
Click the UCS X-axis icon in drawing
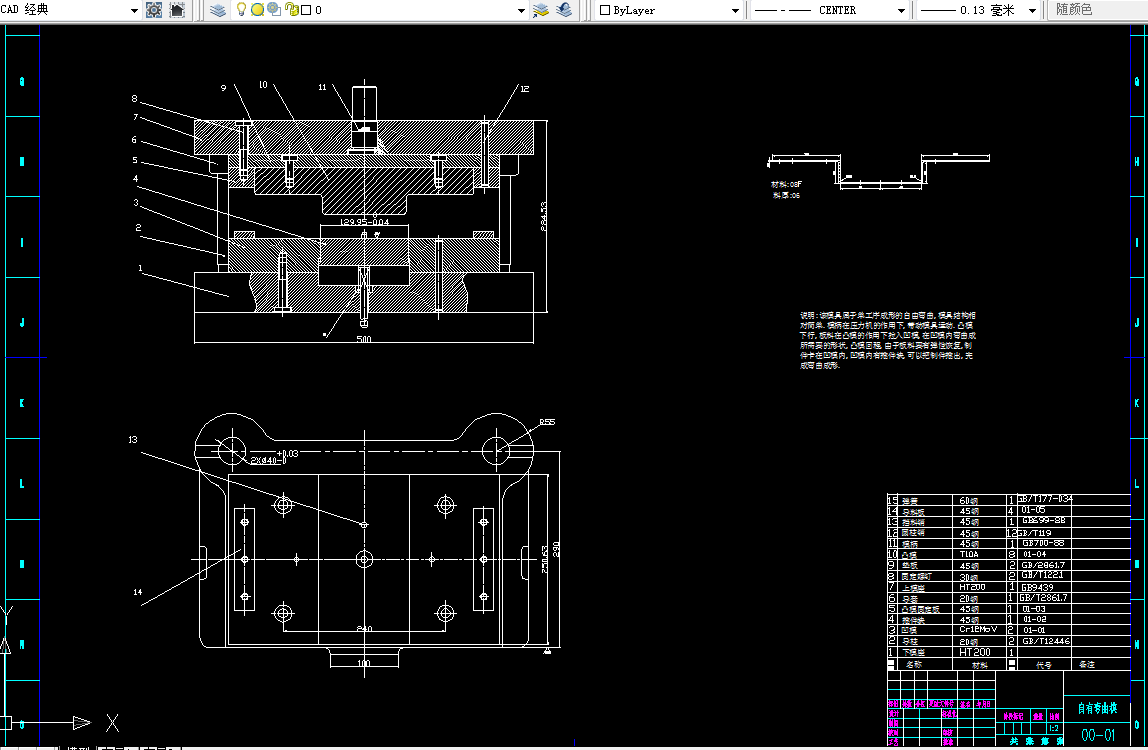coord(112,722)
